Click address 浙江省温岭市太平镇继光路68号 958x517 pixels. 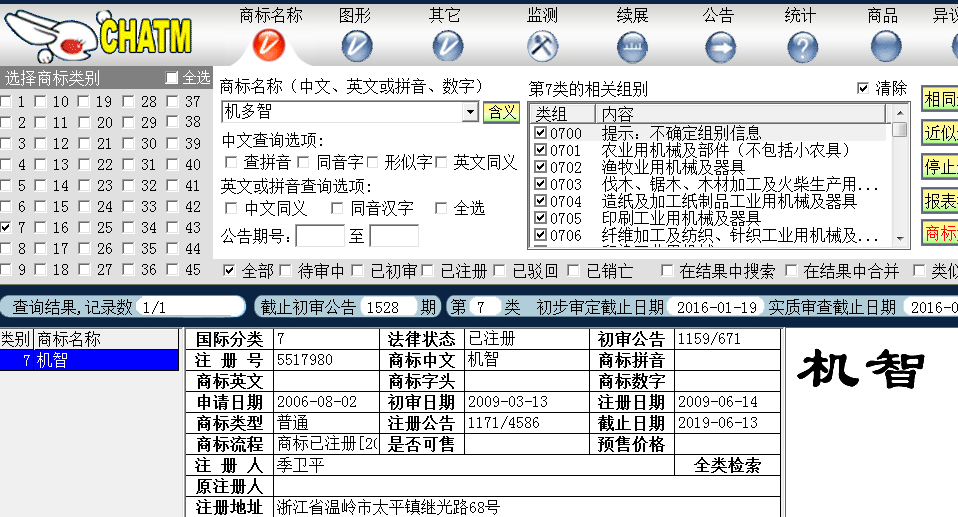pos(388,507)
